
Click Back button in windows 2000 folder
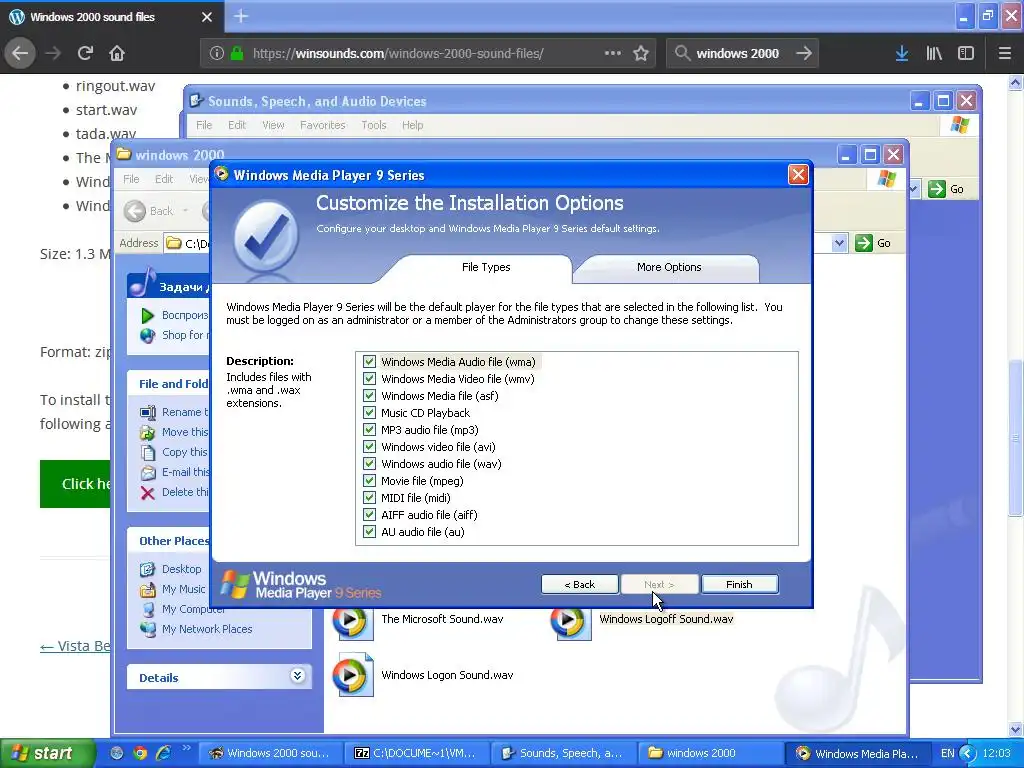150,211
